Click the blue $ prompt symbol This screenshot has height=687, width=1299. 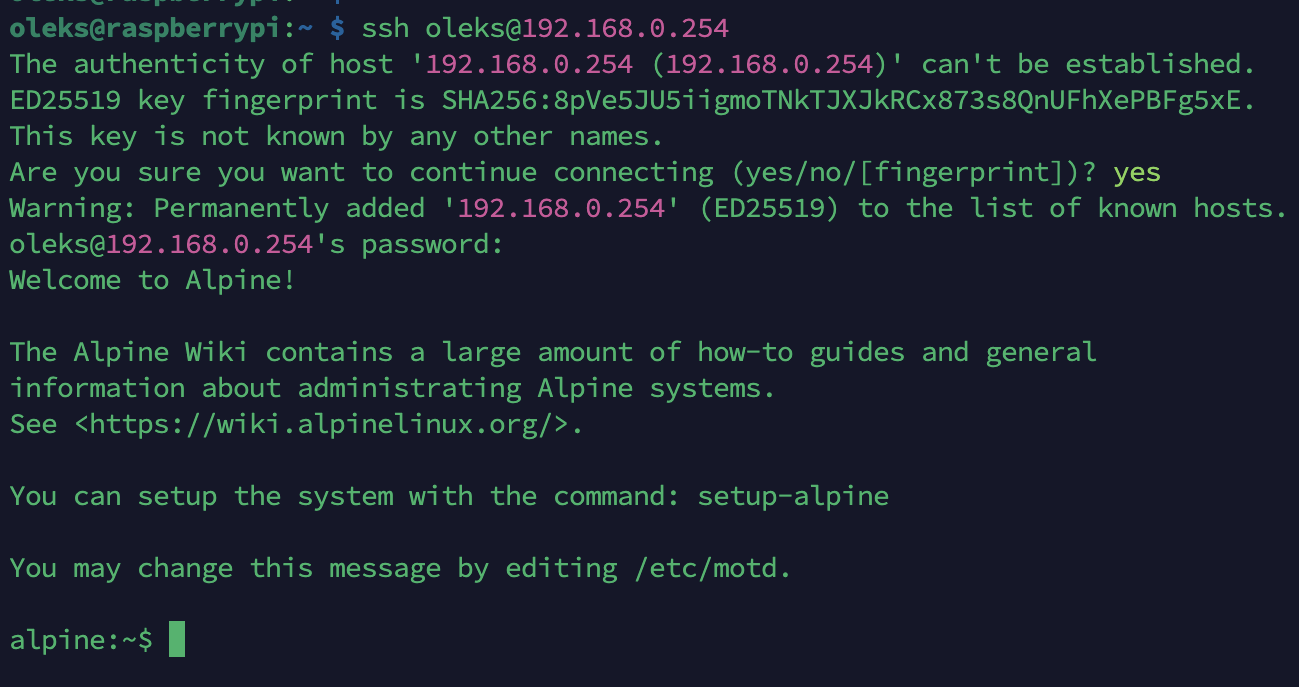tap(337, 28)
